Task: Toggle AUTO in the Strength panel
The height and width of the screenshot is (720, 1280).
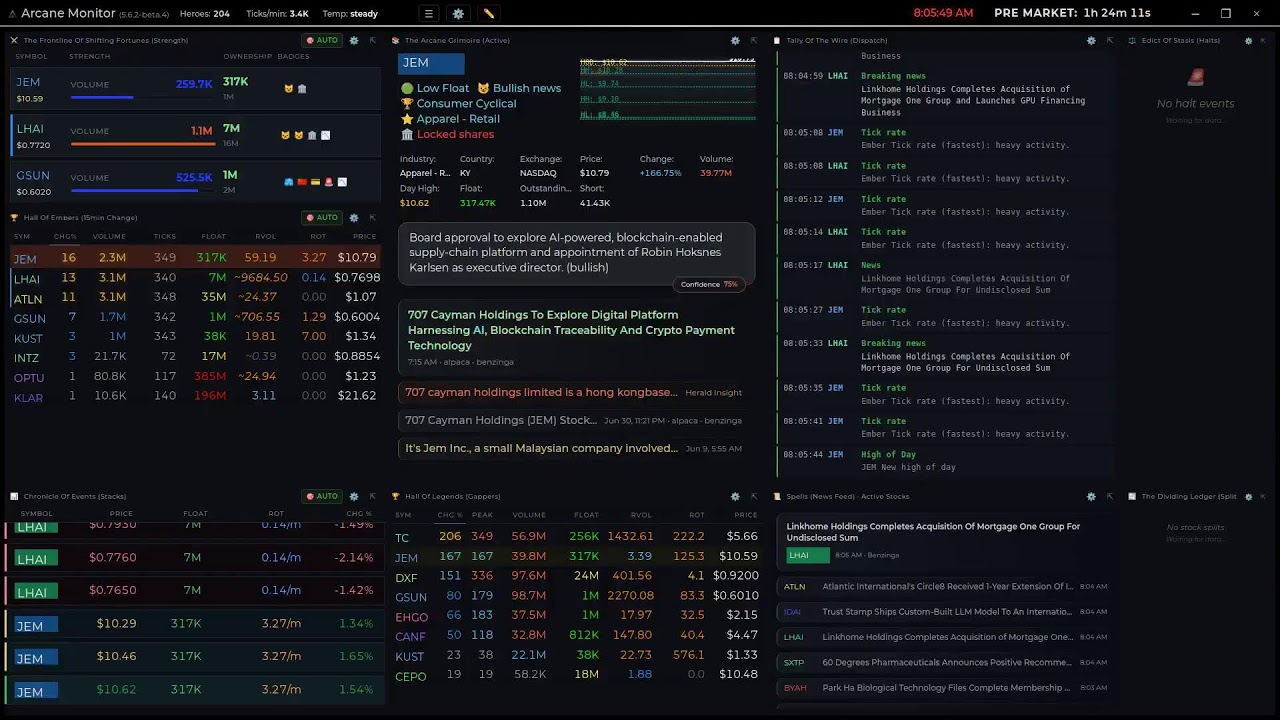Action: (321, 40)
